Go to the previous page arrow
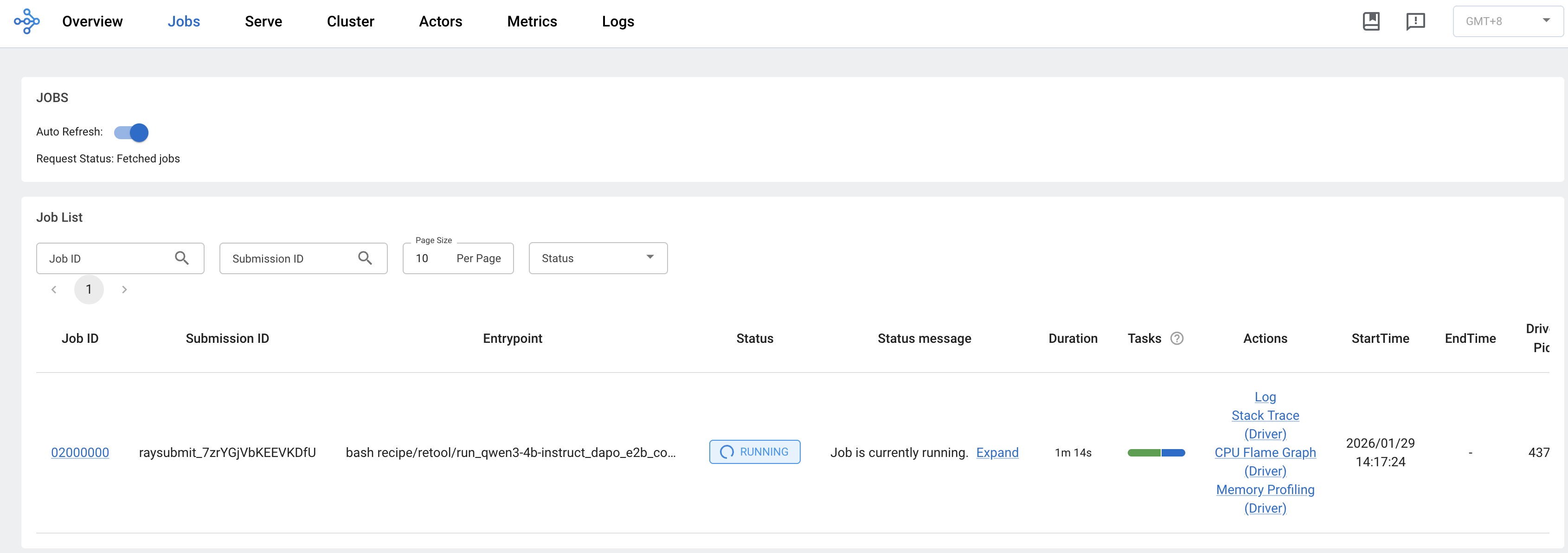This screenshot has height=553, width=1568. pos(54,289)
